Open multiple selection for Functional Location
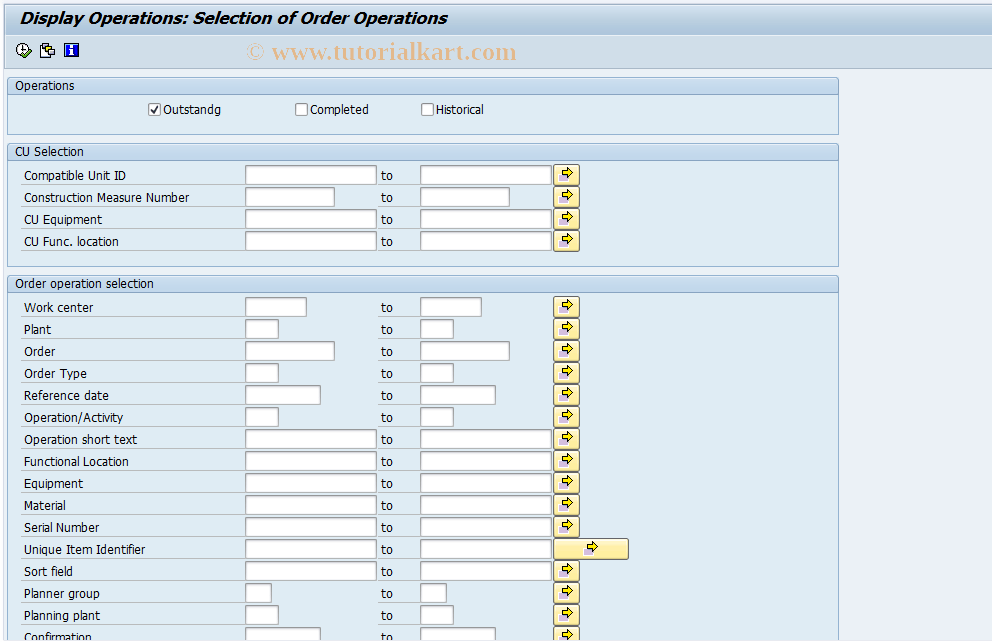The width and height of the screenshot is (992, 642). click(566, 460)
